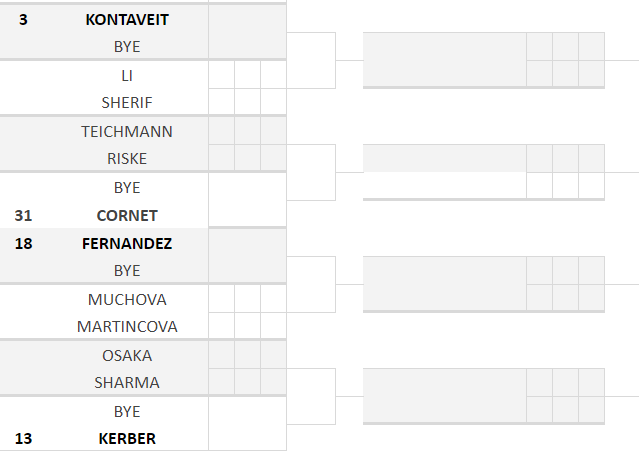Select seed number 31 beside CORNET
The width and height of the screenshot is (639, 451).
pos(23,215)
